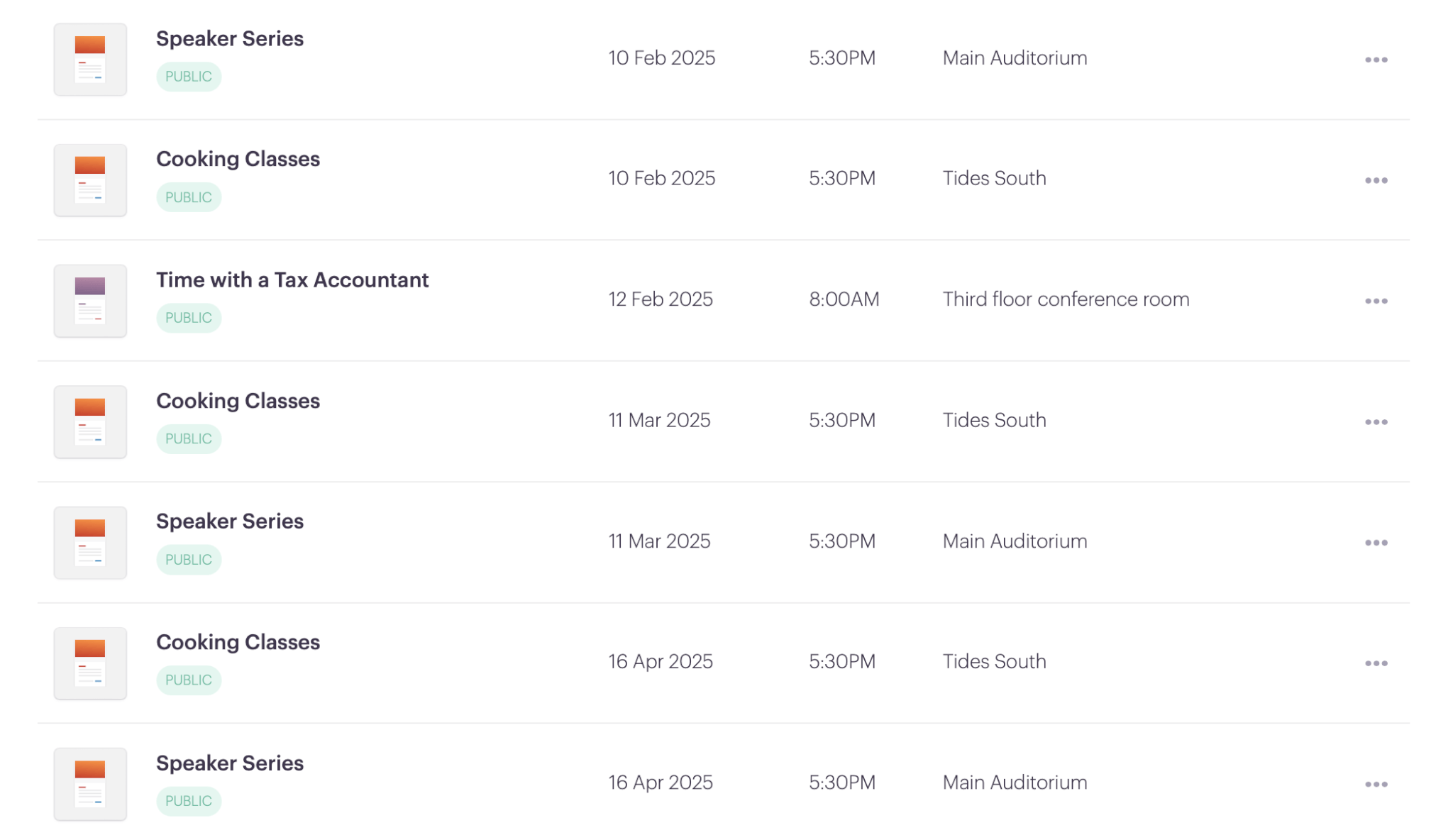Viewport: 1453px width, 840px height.
Task: Click the 16 Apr Speaker Series thumbnail
Action: click(x=90, y=784)
